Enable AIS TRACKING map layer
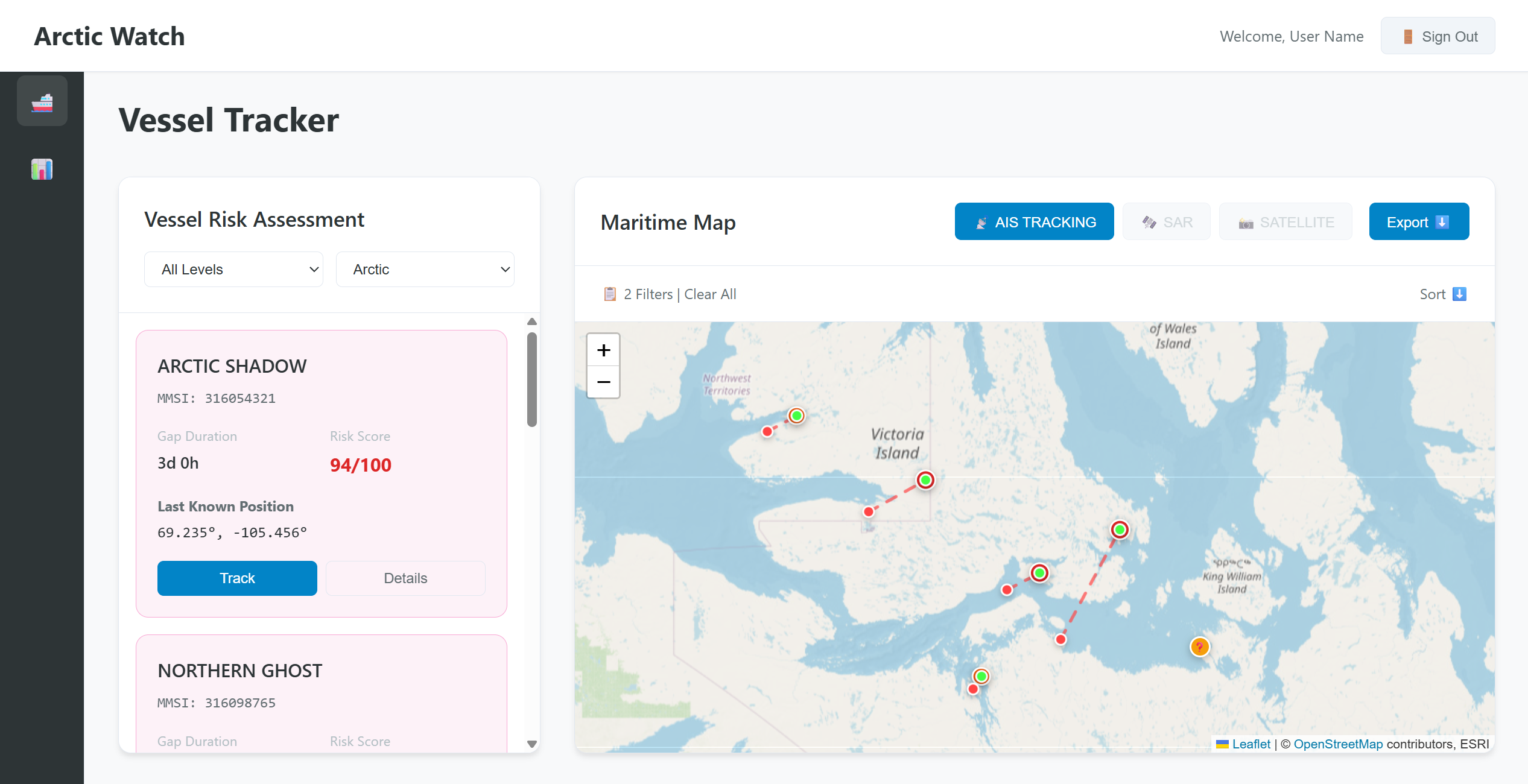This screenshot has height=784, width=1528. click(x=1034, y=222)
